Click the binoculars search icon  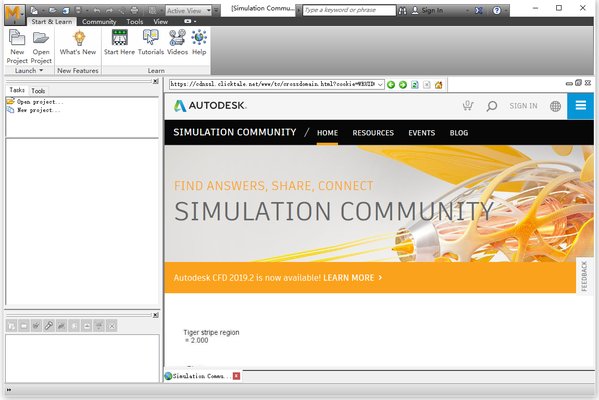pyautogui.click(x=402, y=10)
